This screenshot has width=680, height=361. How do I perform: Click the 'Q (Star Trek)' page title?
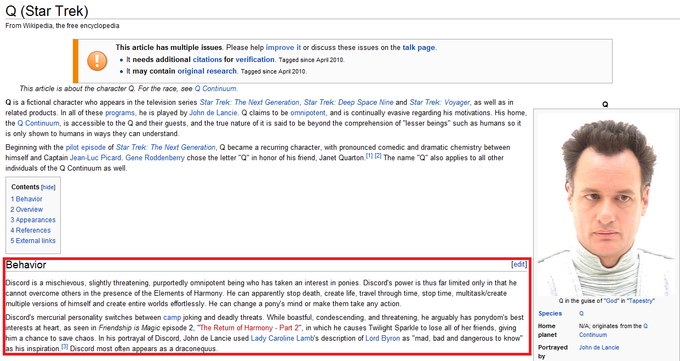[46, 11]
